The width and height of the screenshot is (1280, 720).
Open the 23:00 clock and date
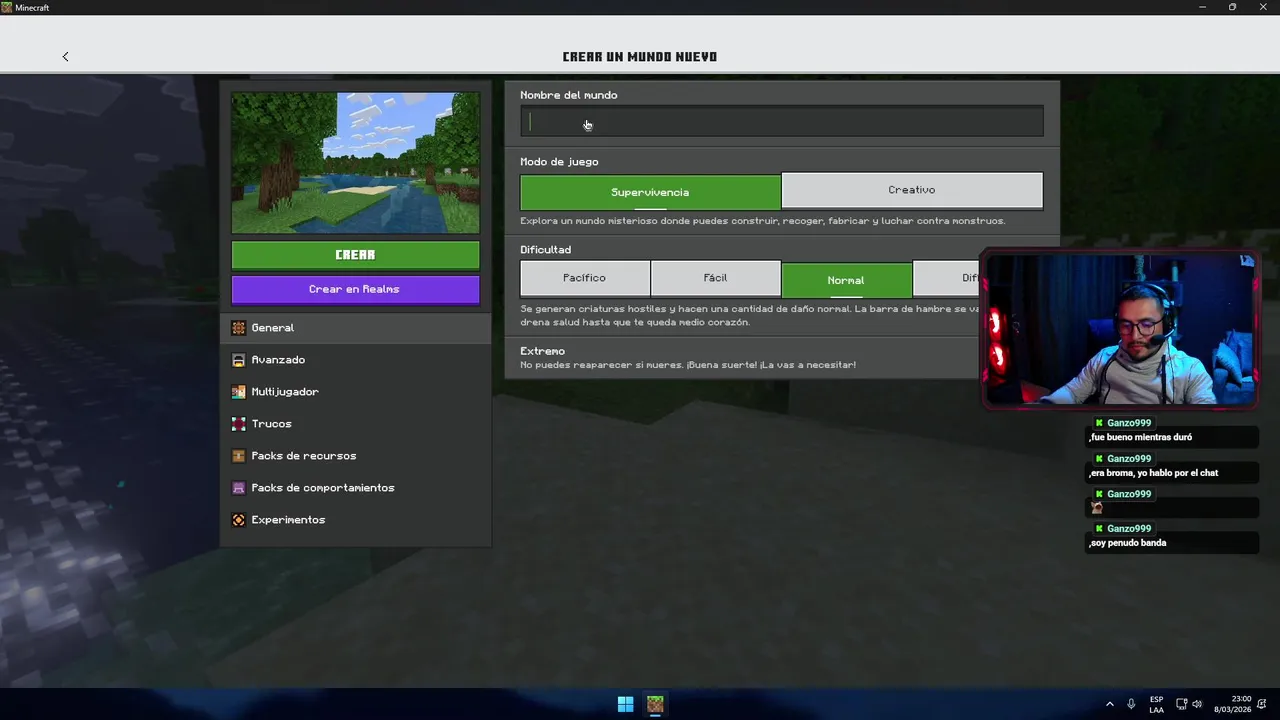coord(1232,704)
